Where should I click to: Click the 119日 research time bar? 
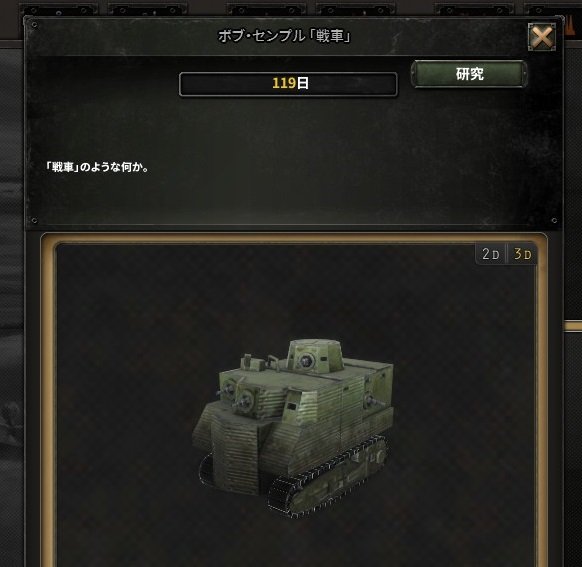[288, 83]
